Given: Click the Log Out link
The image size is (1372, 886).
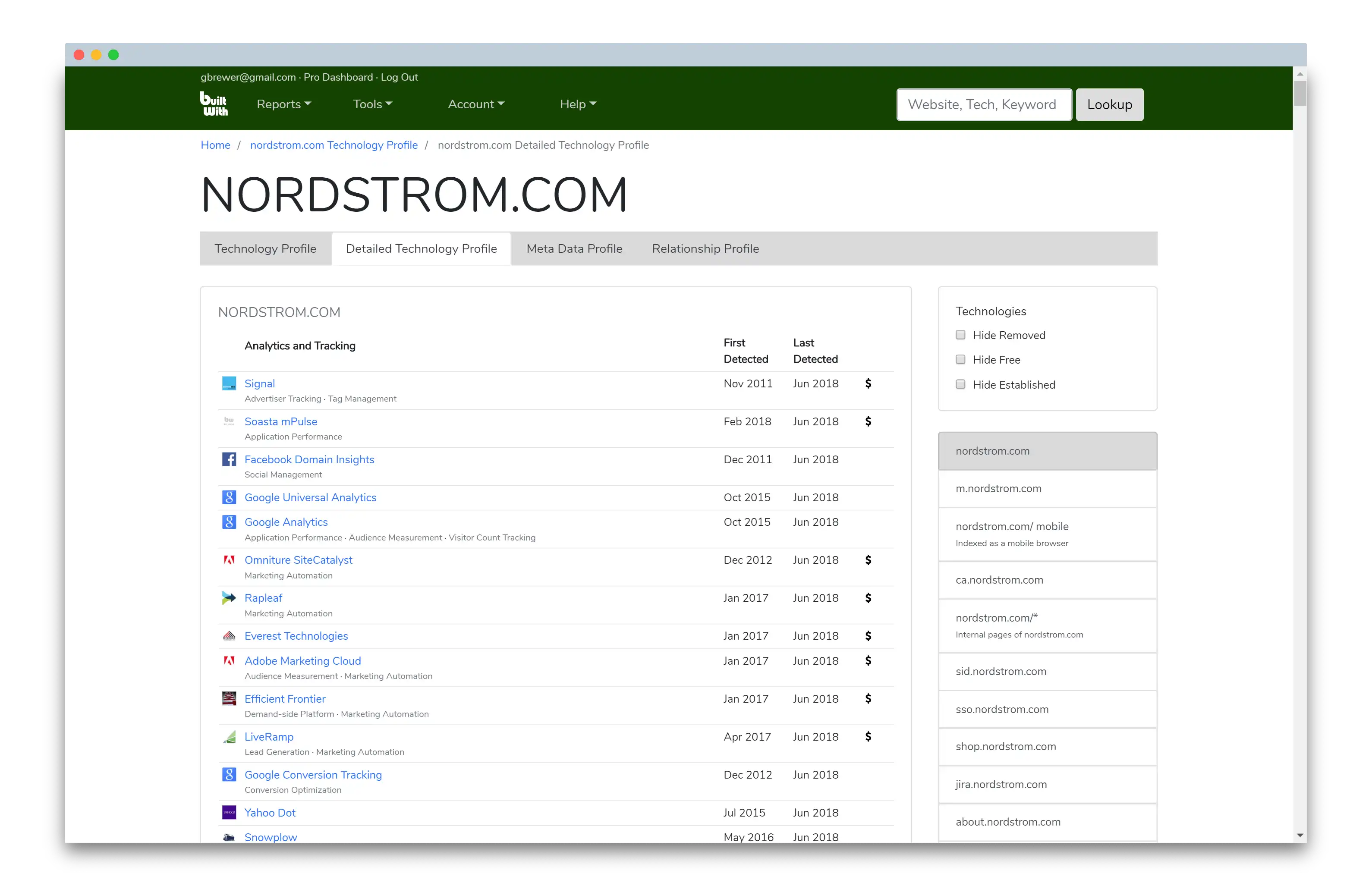Looking at the screenshot, I should click(x=399, y=77).
